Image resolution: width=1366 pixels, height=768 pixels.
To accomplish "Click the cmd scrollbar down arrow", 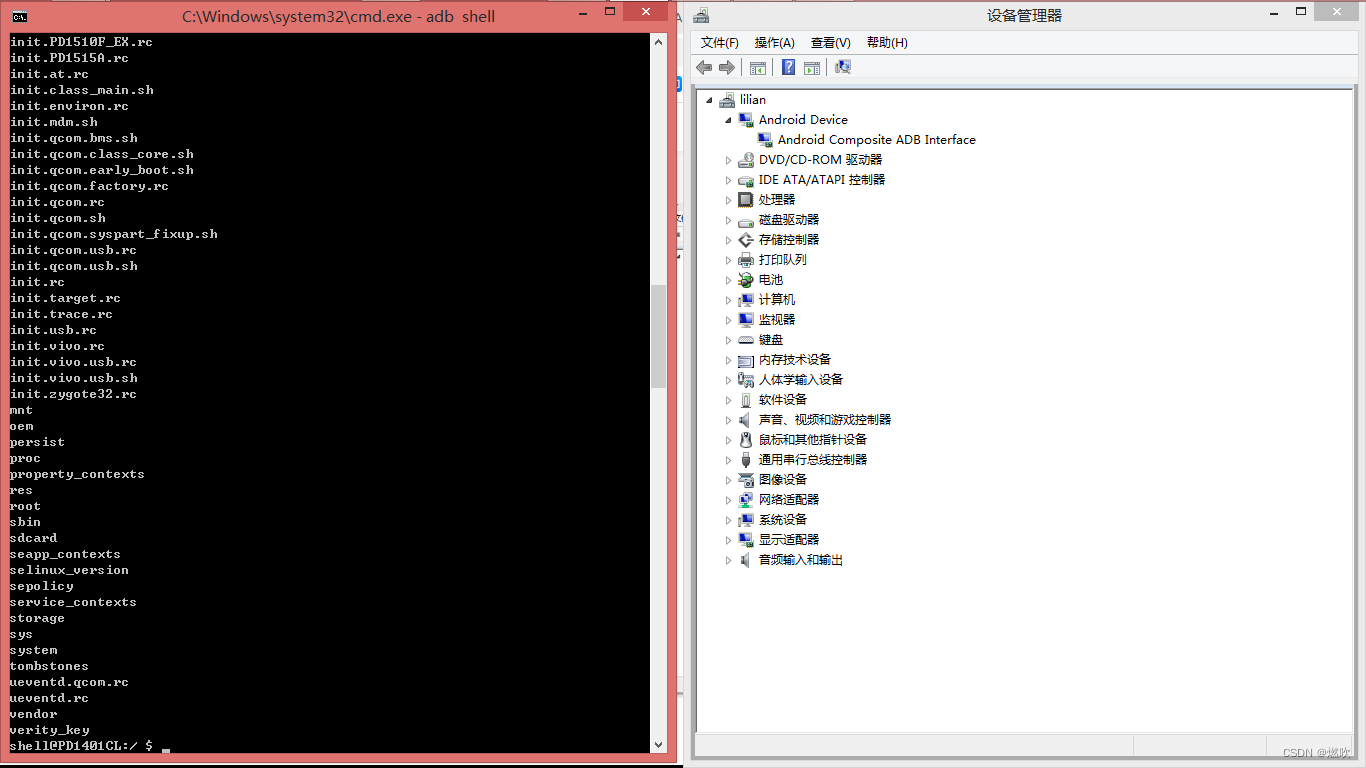I will [658, 744].
